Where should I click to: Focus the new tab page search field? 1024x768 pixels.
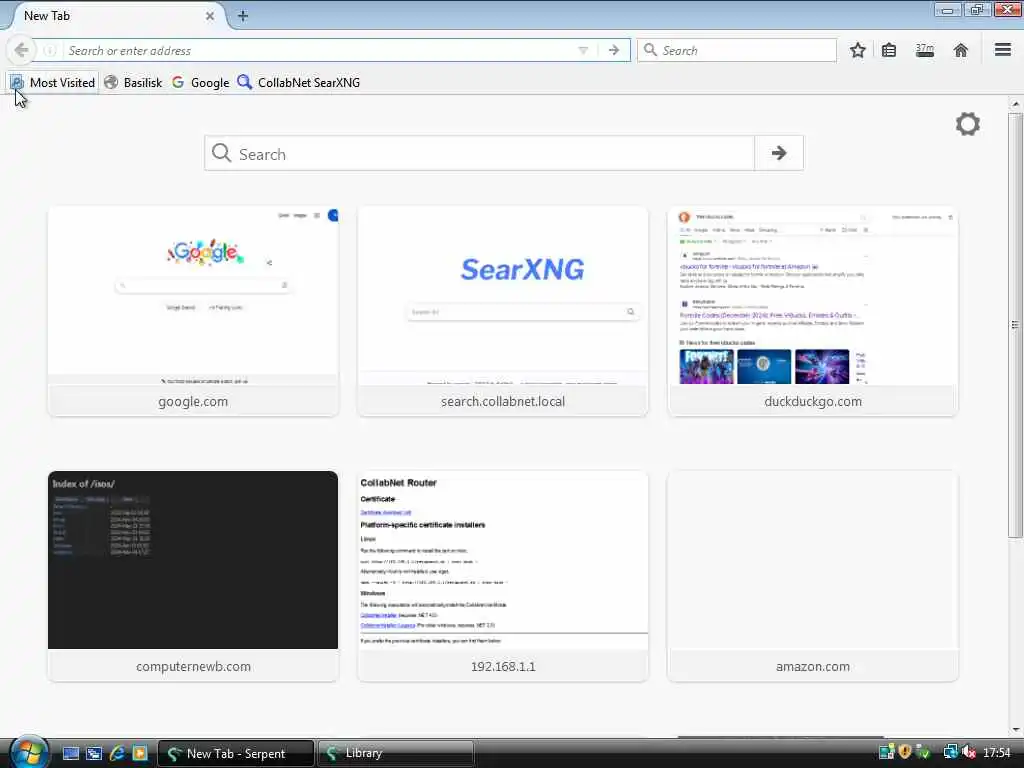480,153
